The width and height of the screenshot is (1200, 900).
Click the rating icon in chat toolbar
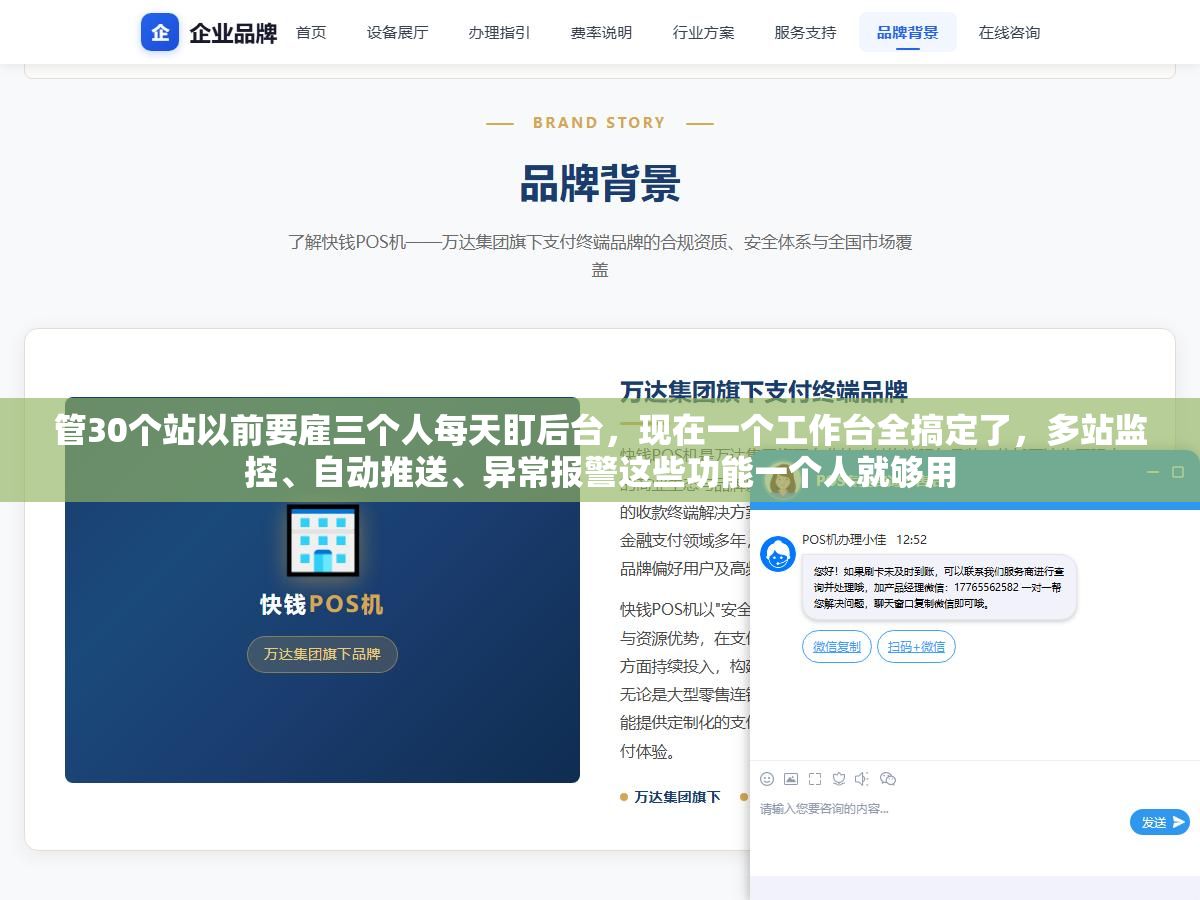tap(839, 779)
